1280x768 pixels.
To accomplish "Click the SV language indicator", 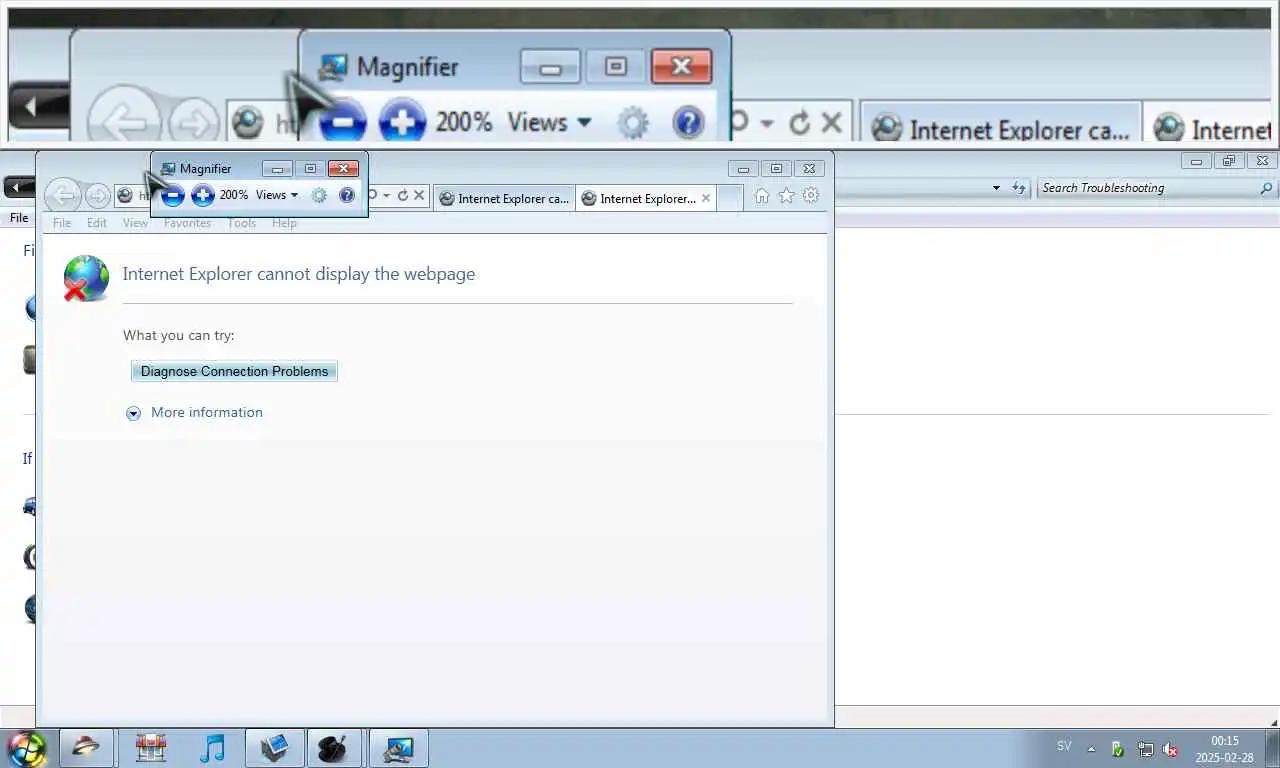I will (1064, 746).
